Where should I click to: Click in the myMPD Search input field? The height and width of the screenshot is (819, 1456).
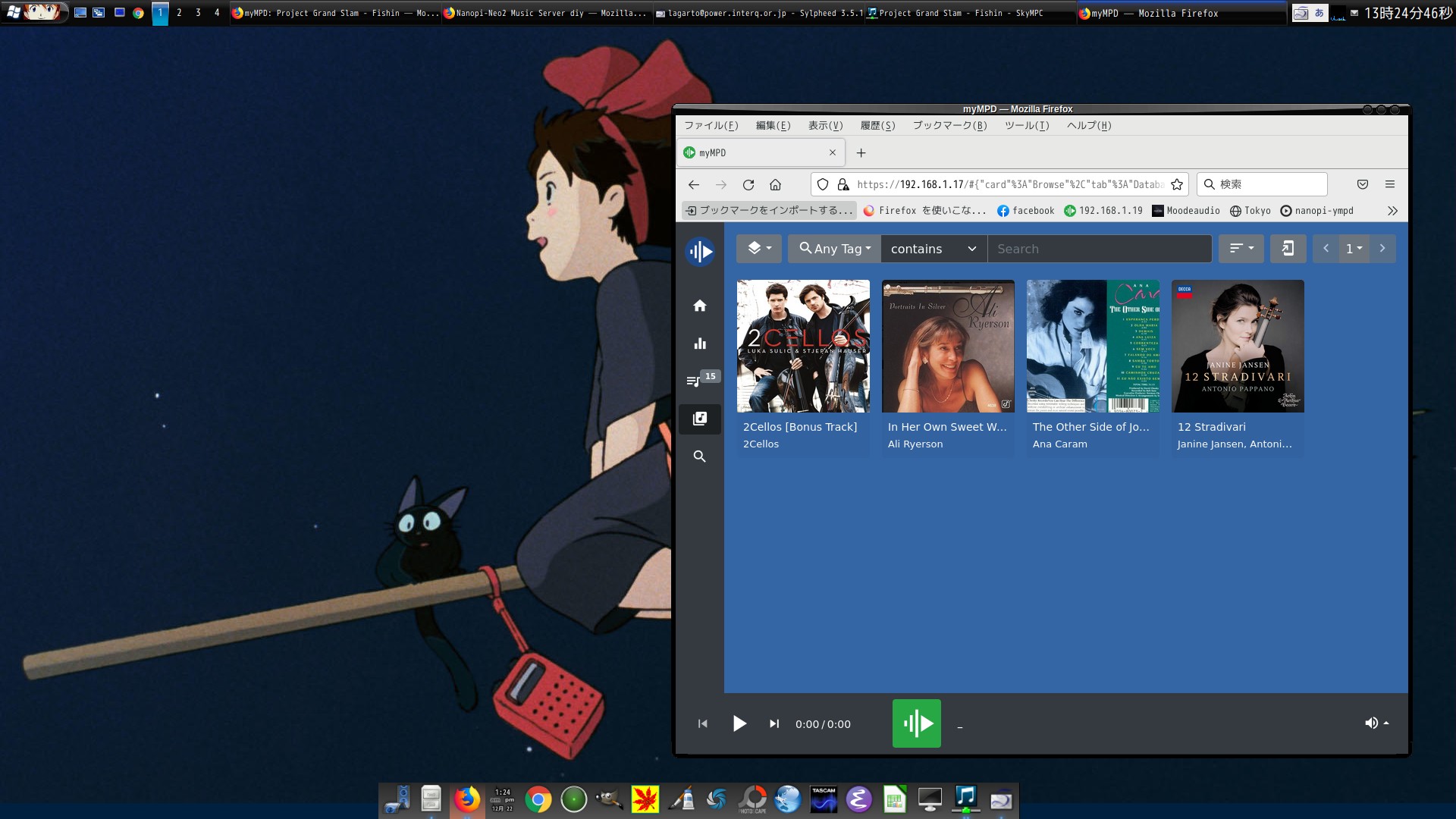(x=1099, y=249)
